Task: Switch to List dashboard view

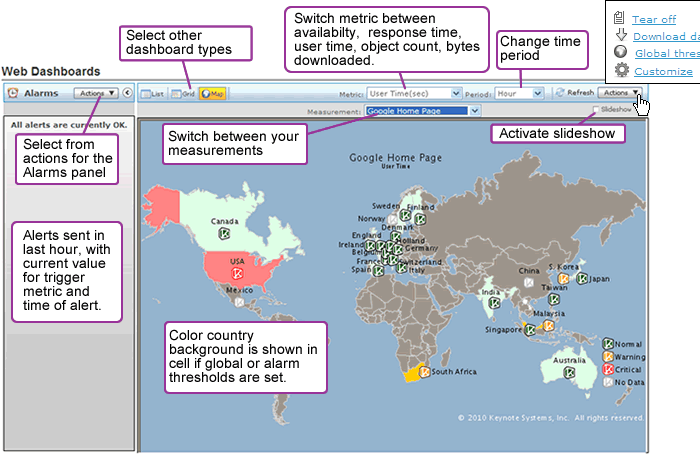Action: coord(152,93)
